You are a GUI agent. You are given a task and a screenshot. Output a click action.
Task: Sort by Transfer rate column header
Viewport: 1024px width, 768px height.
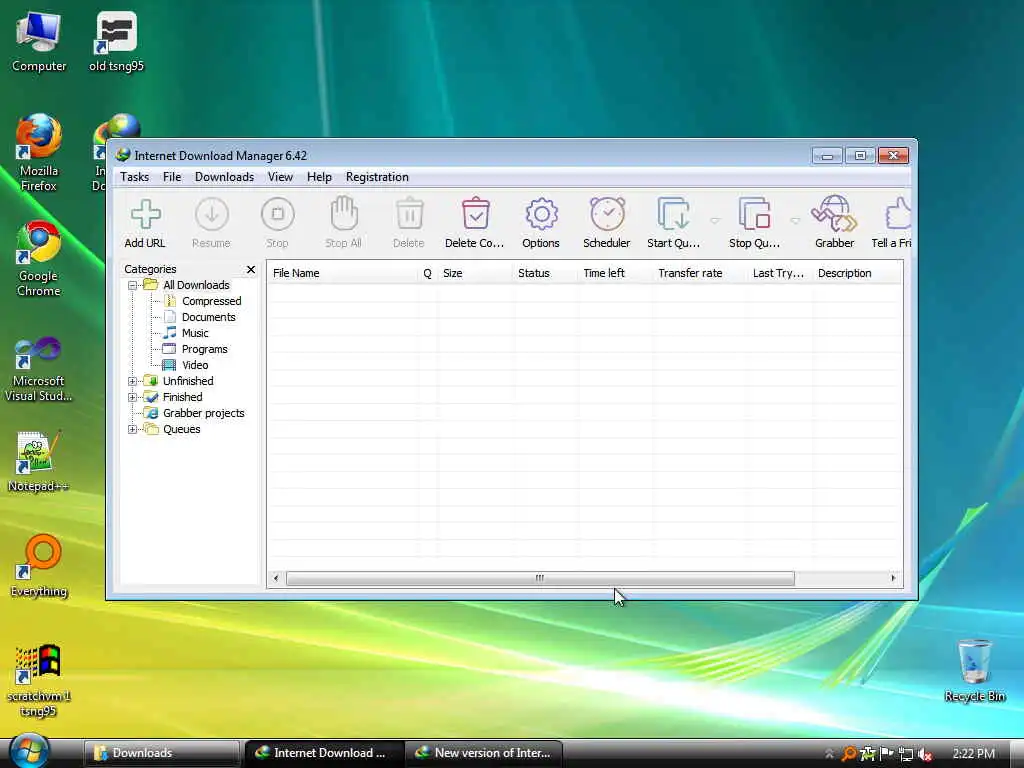(x=700, y=273)
